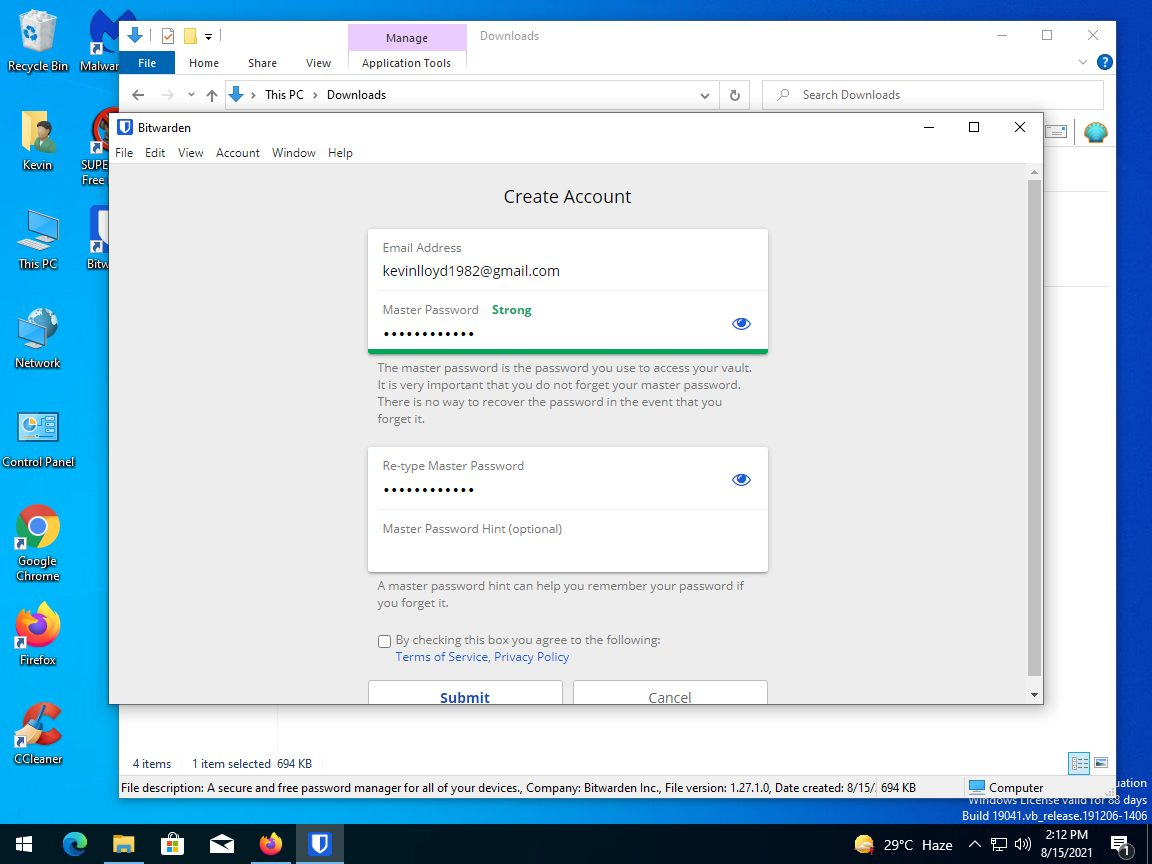The height and width of the screenshot is (864, 1152).
Task: Open the Home ribbon tab in File Explorer
Action: click(x=204, y=63)
